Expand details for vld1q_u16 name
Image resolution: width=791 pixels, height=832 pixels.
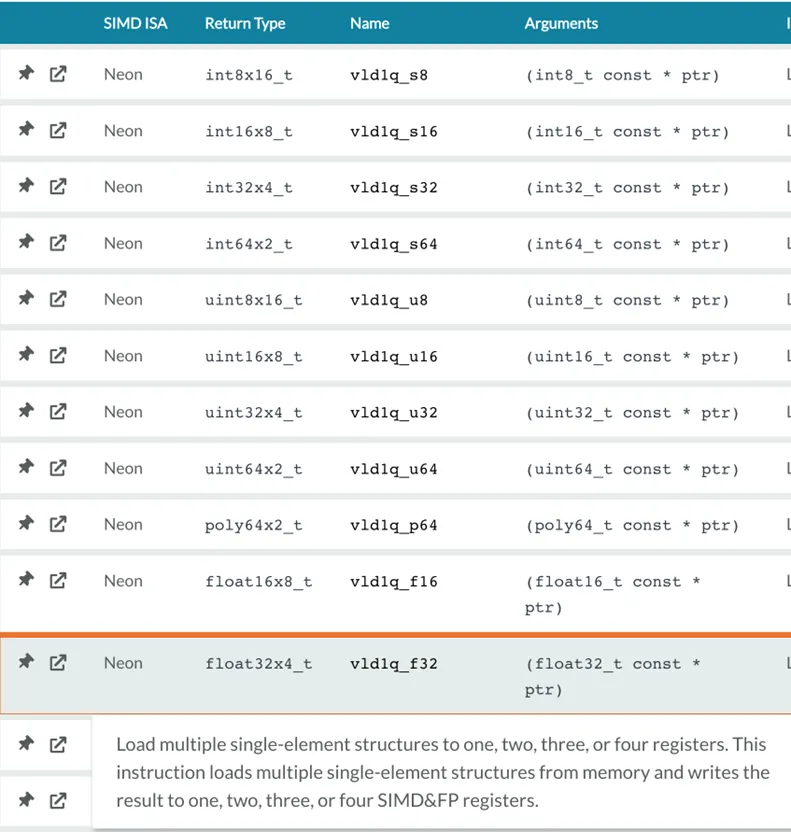pyautogui.click(x=393, y=357)
